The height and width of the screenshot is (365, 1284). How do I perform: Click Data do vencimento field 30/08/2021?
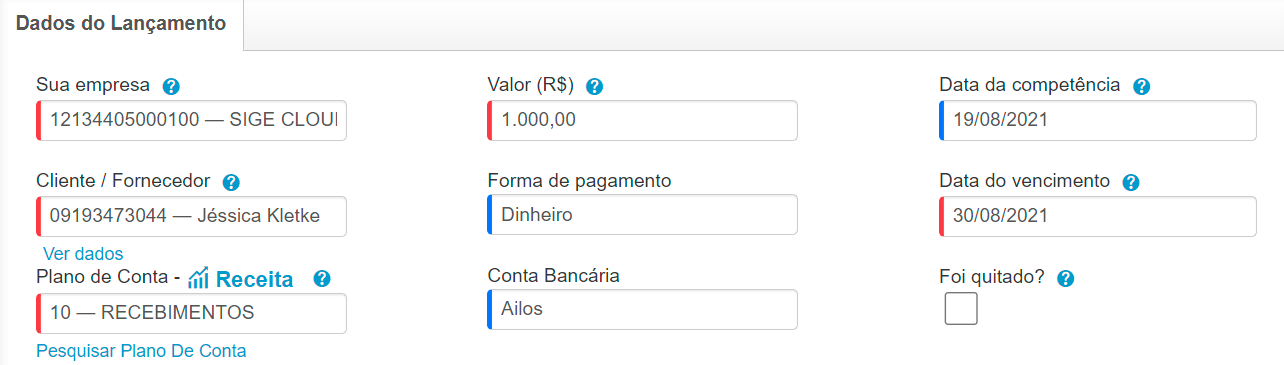click(1098, 216)
